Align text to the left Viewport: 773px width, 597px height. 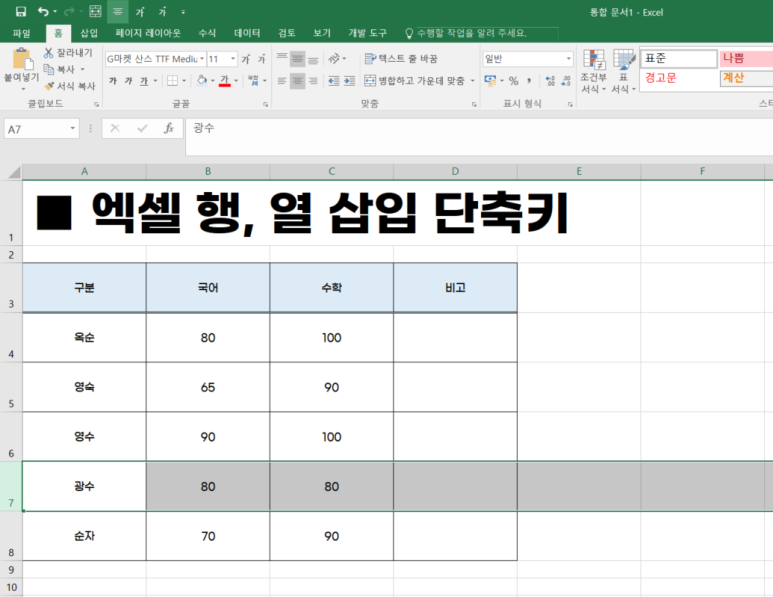click(281, 80)
